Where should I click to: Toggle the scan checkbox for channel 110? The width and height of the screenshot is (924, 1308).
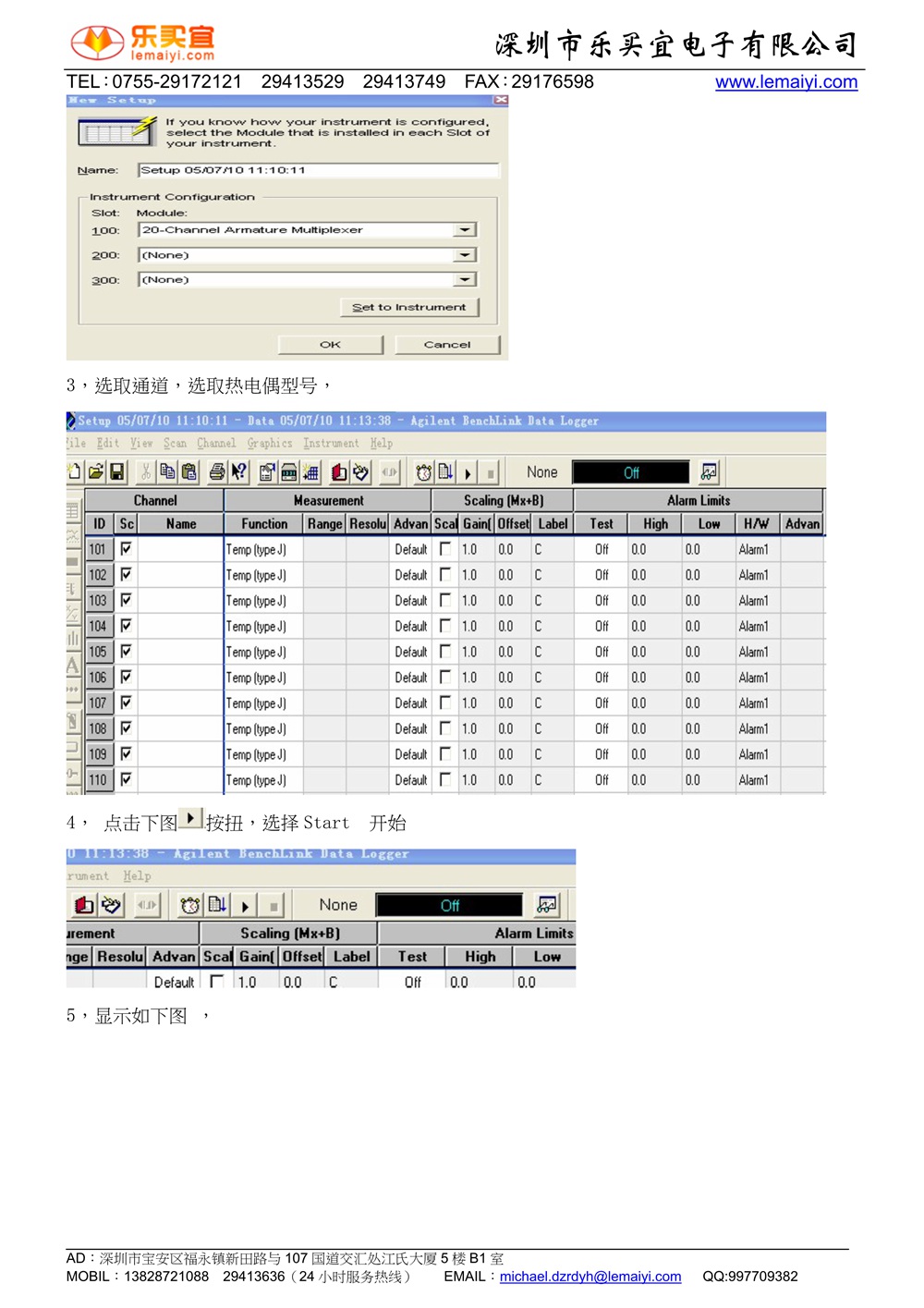(127, 779)
